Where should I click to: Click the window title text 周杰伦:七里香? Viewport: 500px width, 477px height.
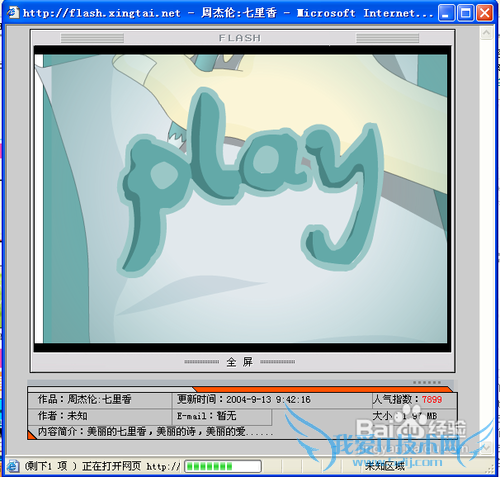(x=239, y=13)
